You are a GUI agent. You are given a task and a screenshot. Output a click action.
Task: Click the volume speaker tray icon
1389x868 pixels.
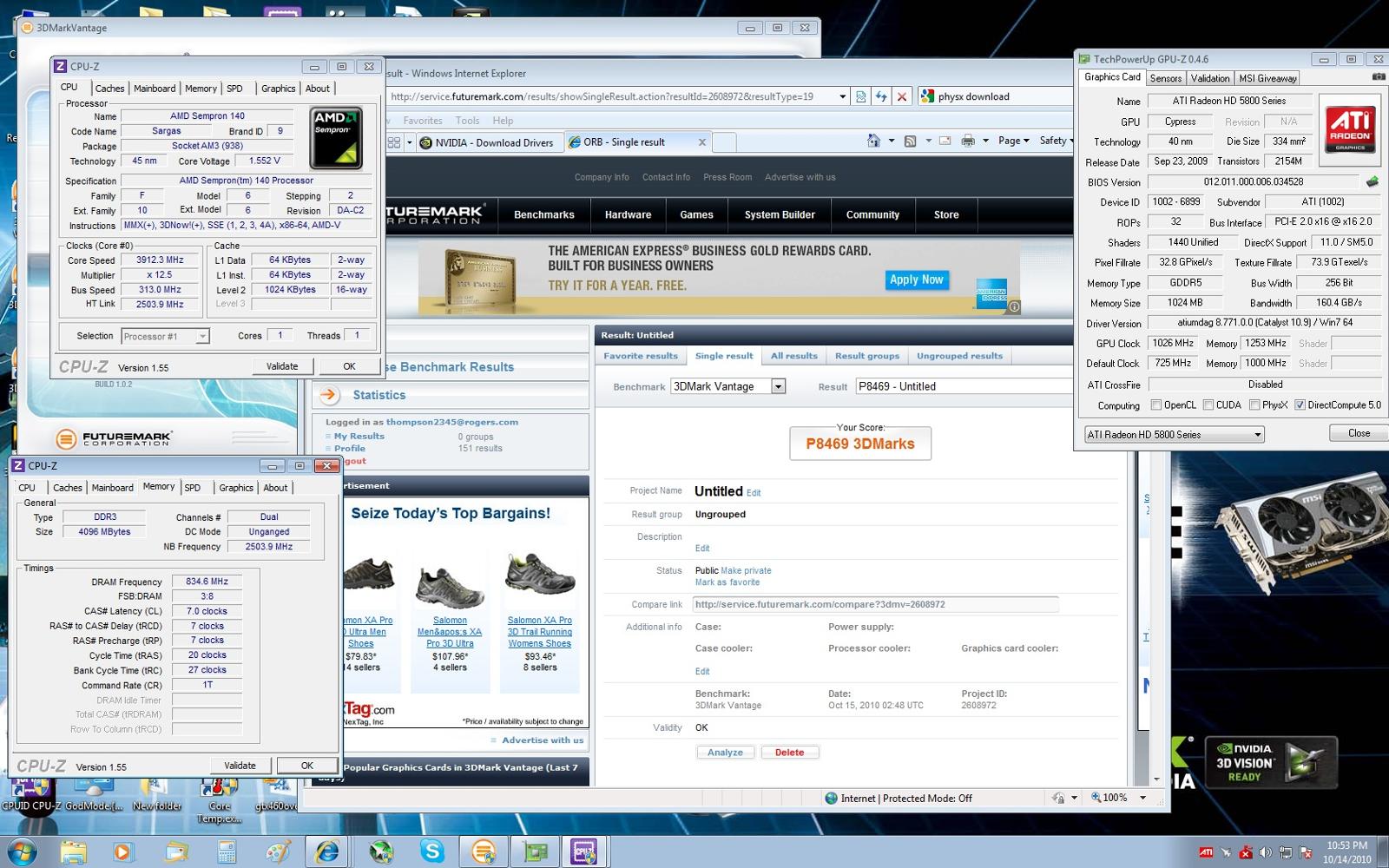[x=1266, y=852]
